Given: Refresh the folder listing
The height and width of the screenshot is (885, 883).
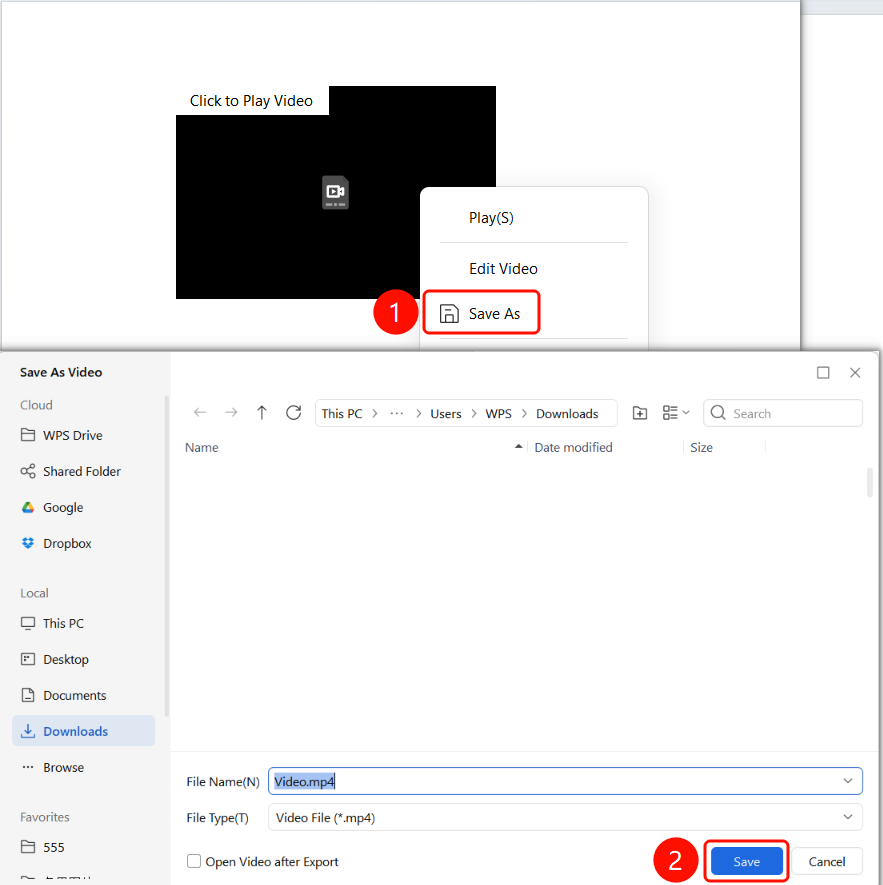Looking at the screenshot, I should [294, 413].
